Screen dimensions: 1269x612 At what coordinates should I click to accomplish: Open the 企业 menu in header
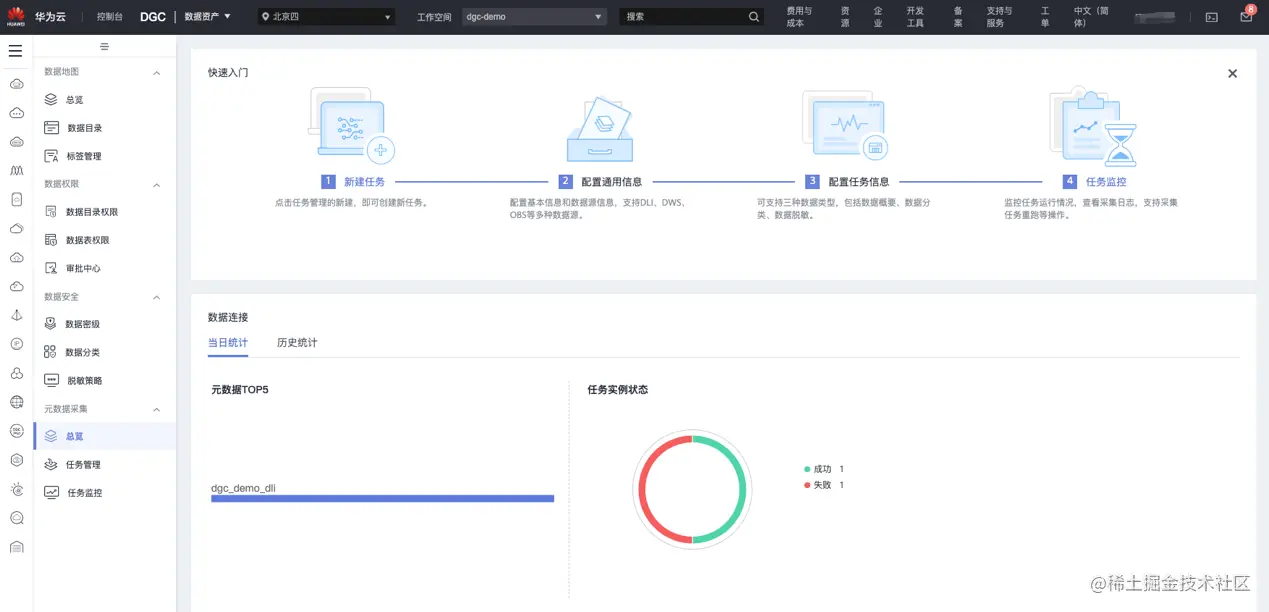coord(878,17)
